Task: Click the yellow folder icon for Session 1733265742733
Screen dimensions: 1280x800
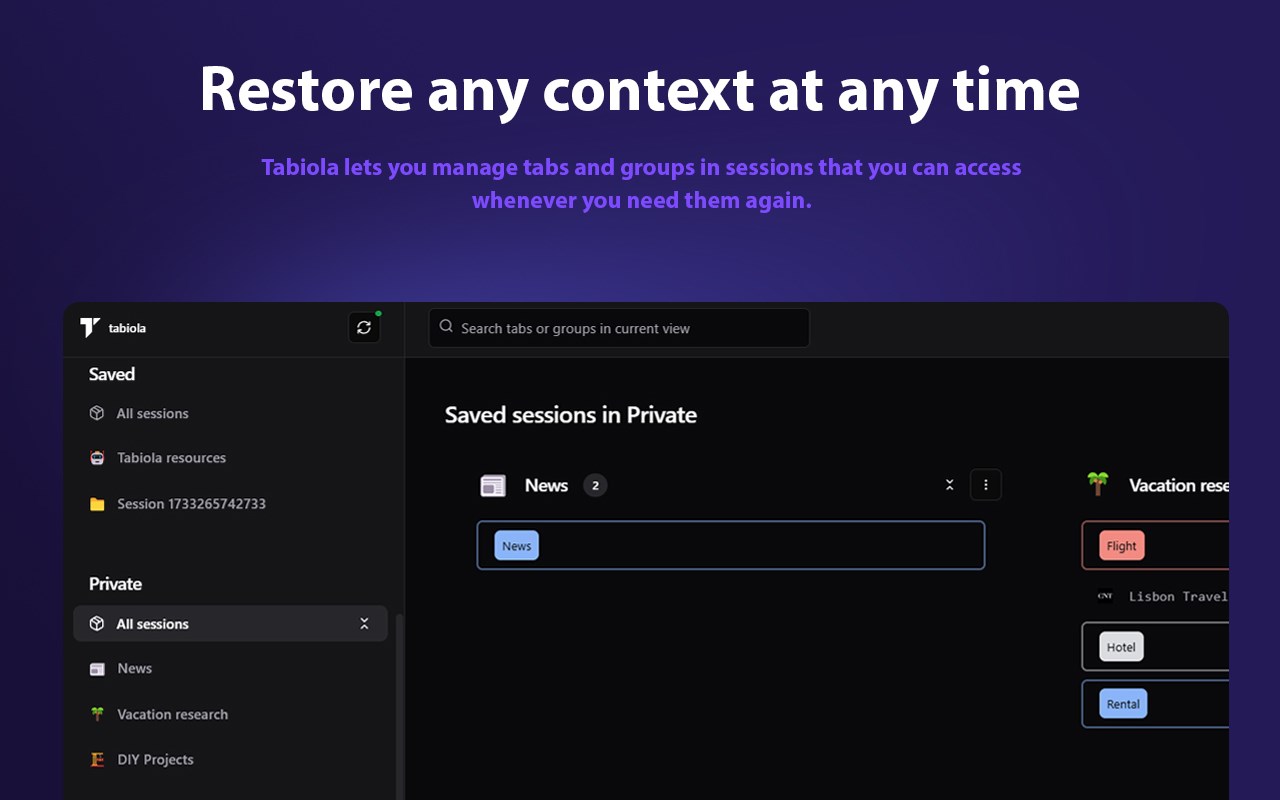Action: coord(97,504)
